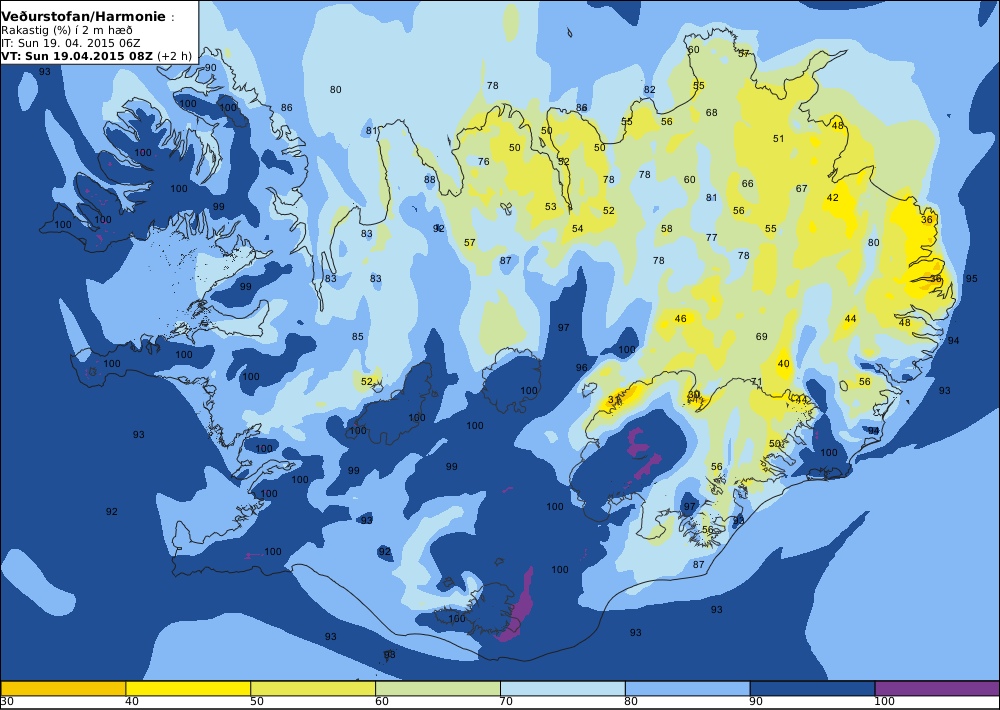Click the purple legend swatch above 100
Image resolution: width=1000 pixels, height=710 pixels.
(937, 688)
